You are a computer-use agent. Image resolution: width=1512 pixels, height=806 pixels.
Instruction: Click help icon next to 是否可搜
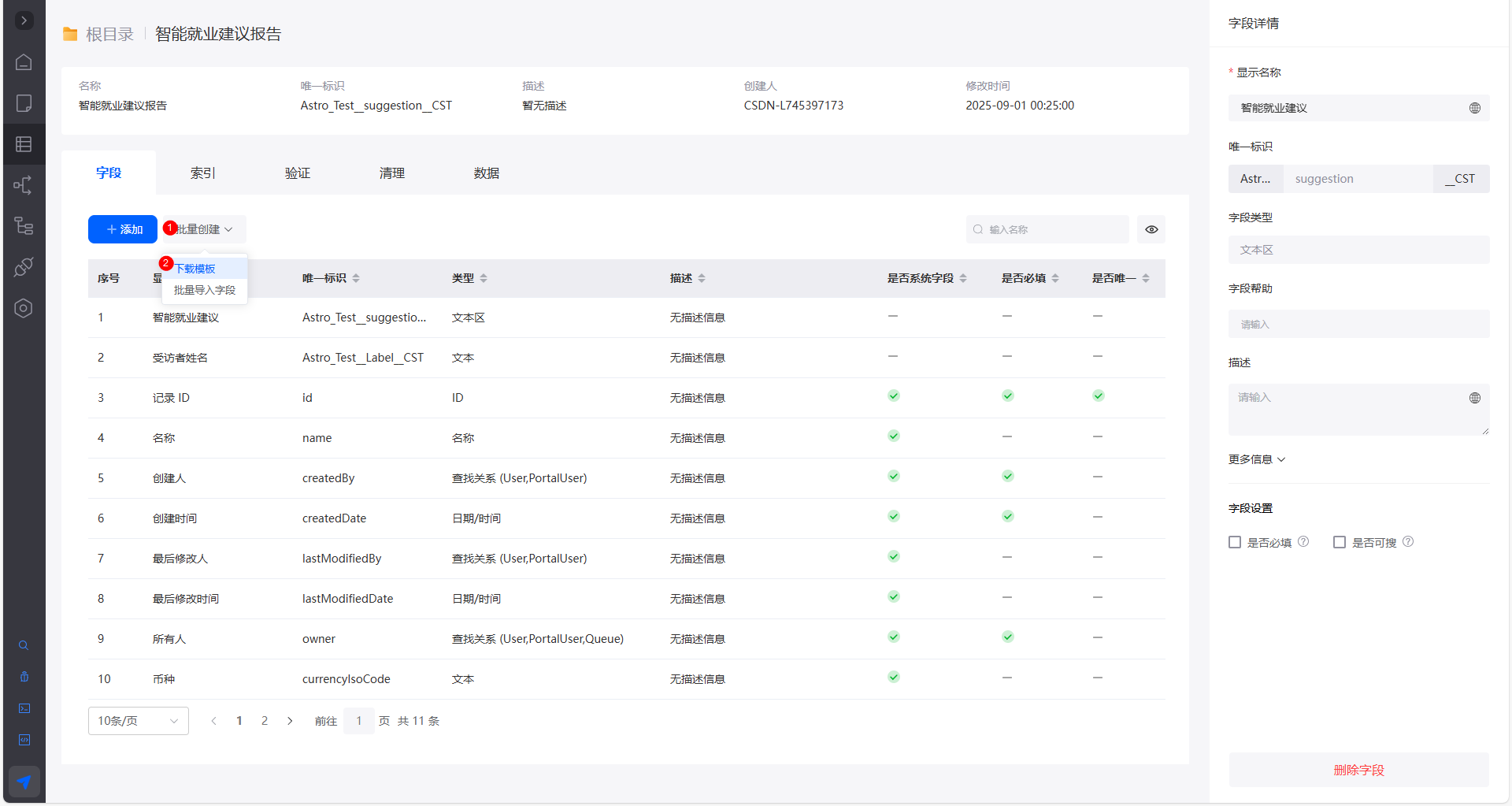coord(1408,541)
